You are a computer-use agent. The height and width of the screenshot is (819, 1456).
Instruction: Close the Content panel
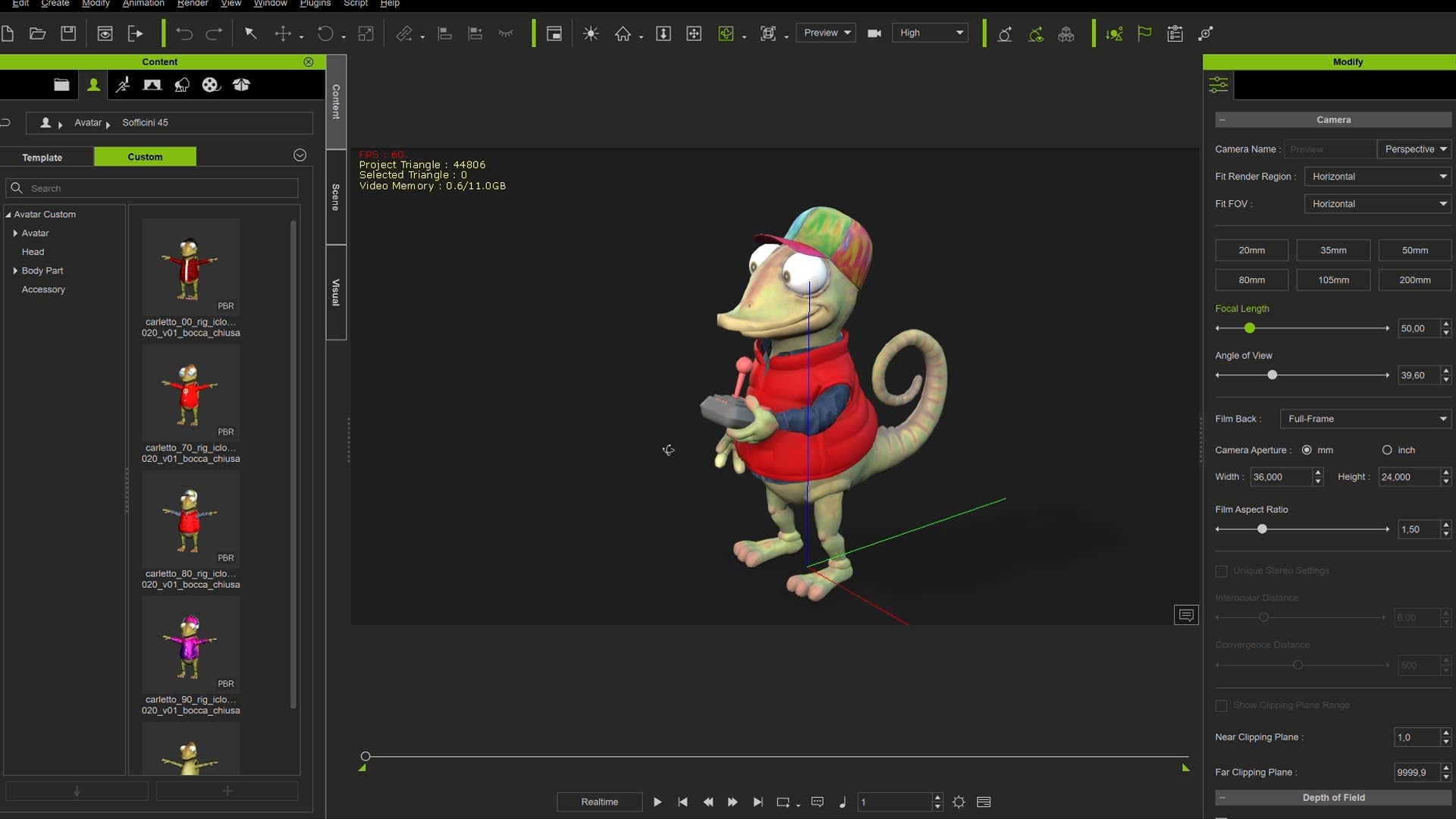point(309,62)
